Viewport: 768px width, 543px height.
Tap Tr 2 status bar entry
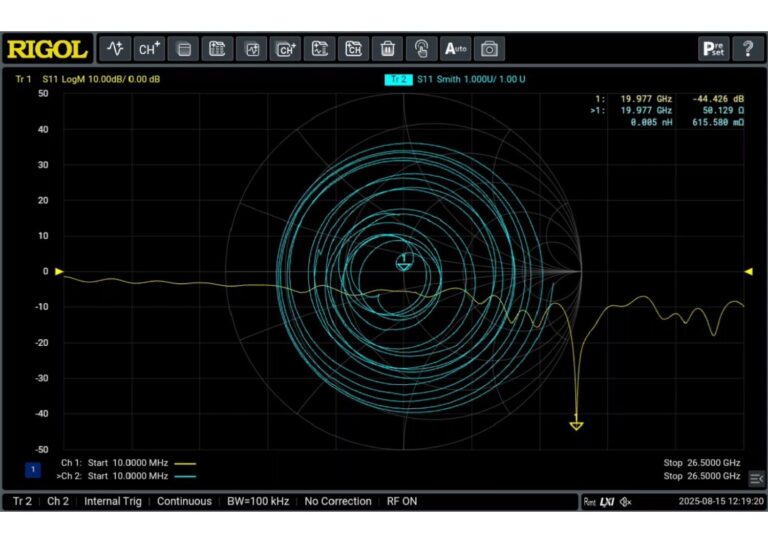coord(22,501)
